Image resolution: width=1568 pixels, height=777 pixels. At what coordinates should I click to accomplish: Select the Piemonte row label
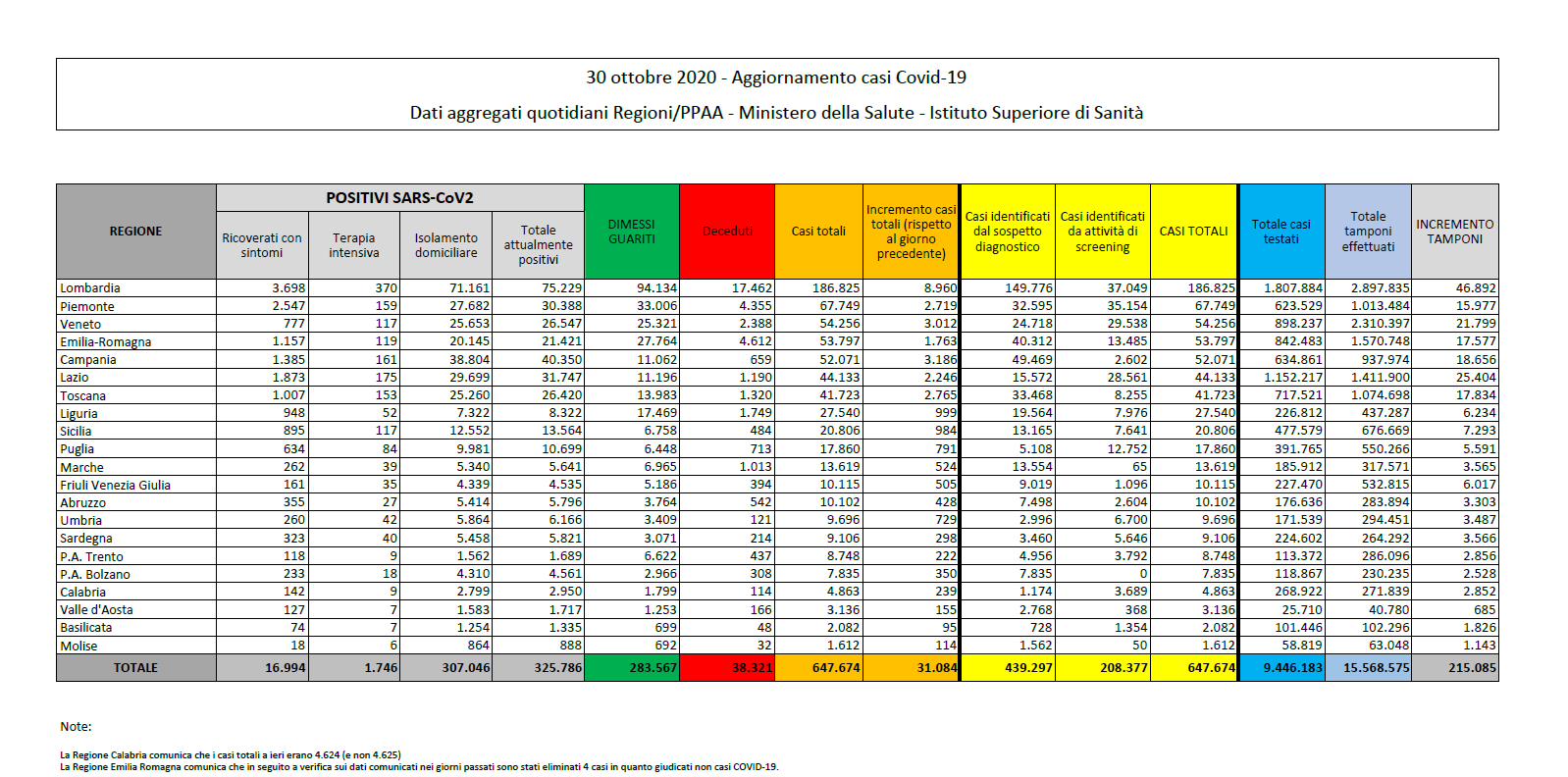87,306
